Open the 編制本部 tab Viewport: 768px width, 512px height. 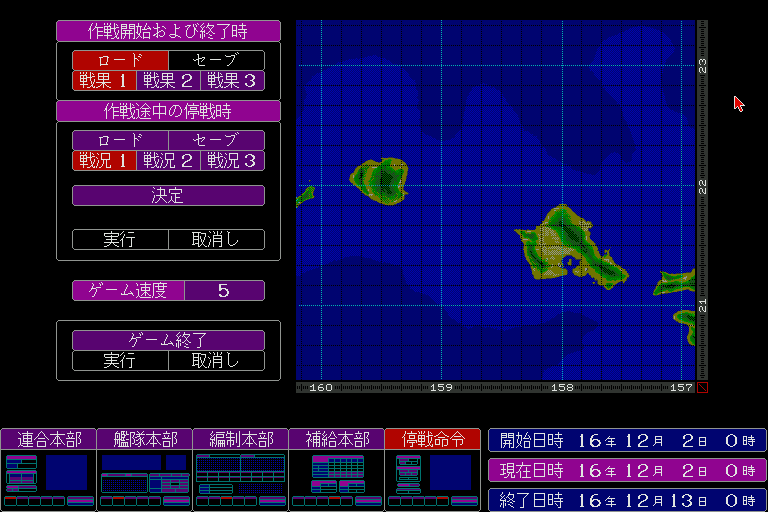pos(240,439)
